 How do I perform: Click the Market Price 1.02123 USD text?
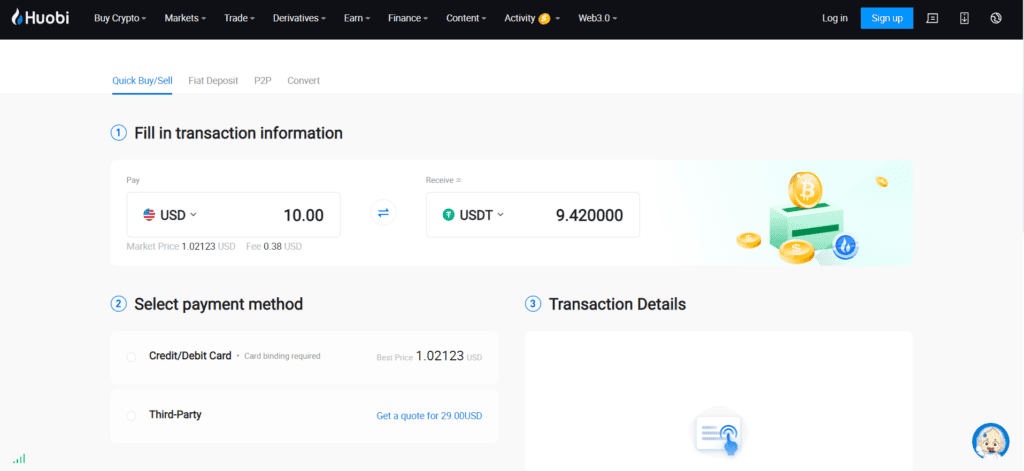[181, 247]
